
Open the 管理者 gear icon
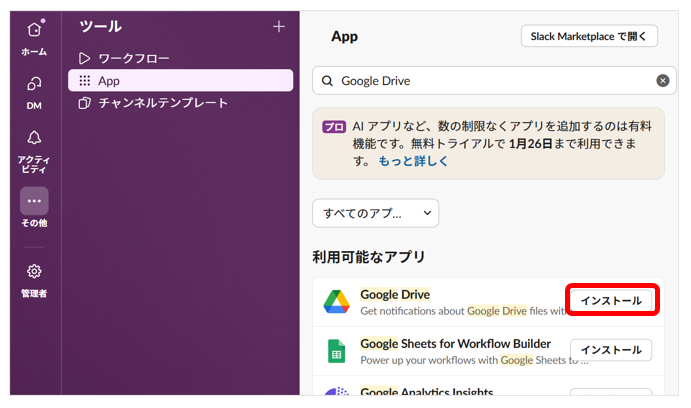point(34,271)
